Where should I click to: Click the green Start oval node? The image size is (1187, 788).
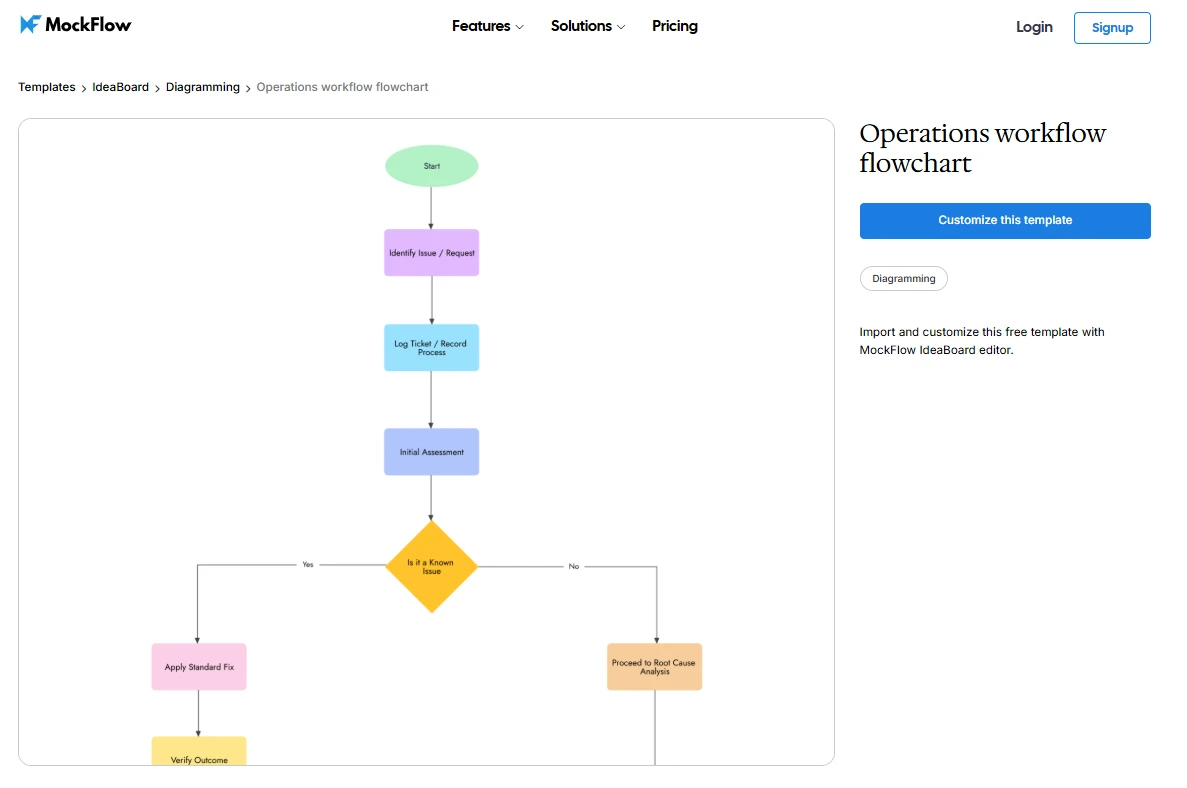431,166
